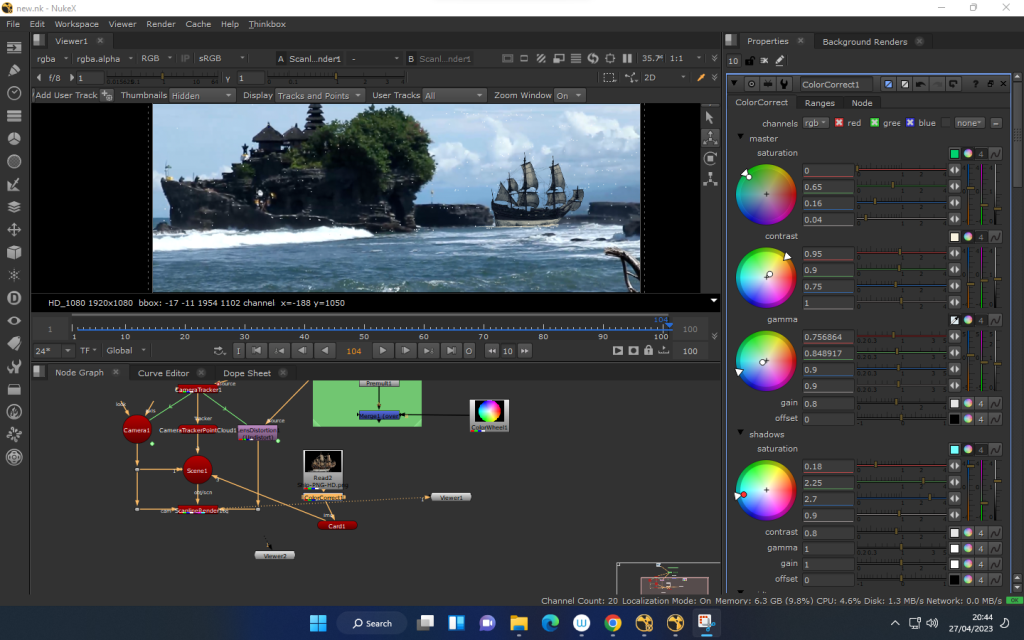Collapse the master section expander
1024x640 pixels.
coord(741,138)
